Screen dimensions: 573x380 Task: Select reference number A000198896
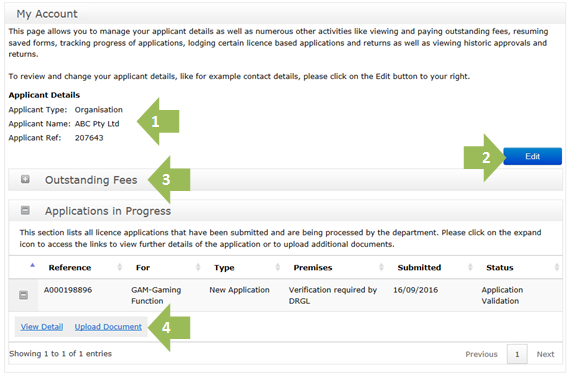pyautogui.click(x=68, y=290)
